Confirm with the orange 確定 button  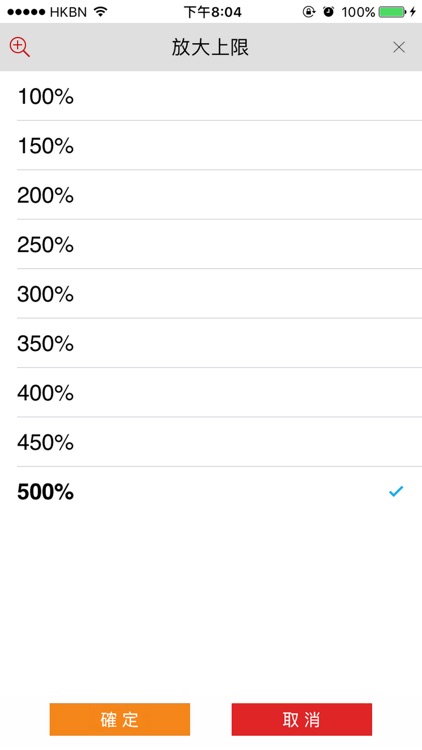(120, 719)
